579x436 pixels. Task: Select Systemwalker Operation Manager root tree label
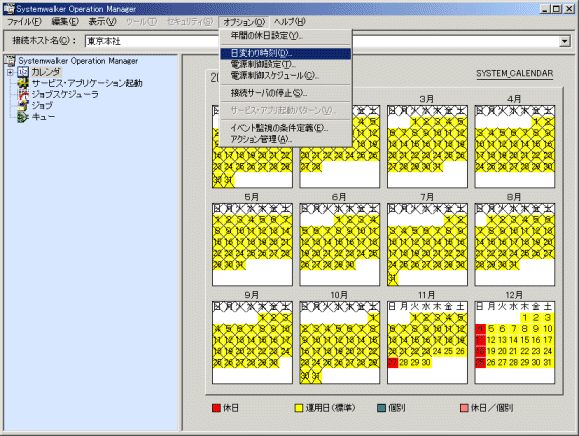(x=78, y=61)
